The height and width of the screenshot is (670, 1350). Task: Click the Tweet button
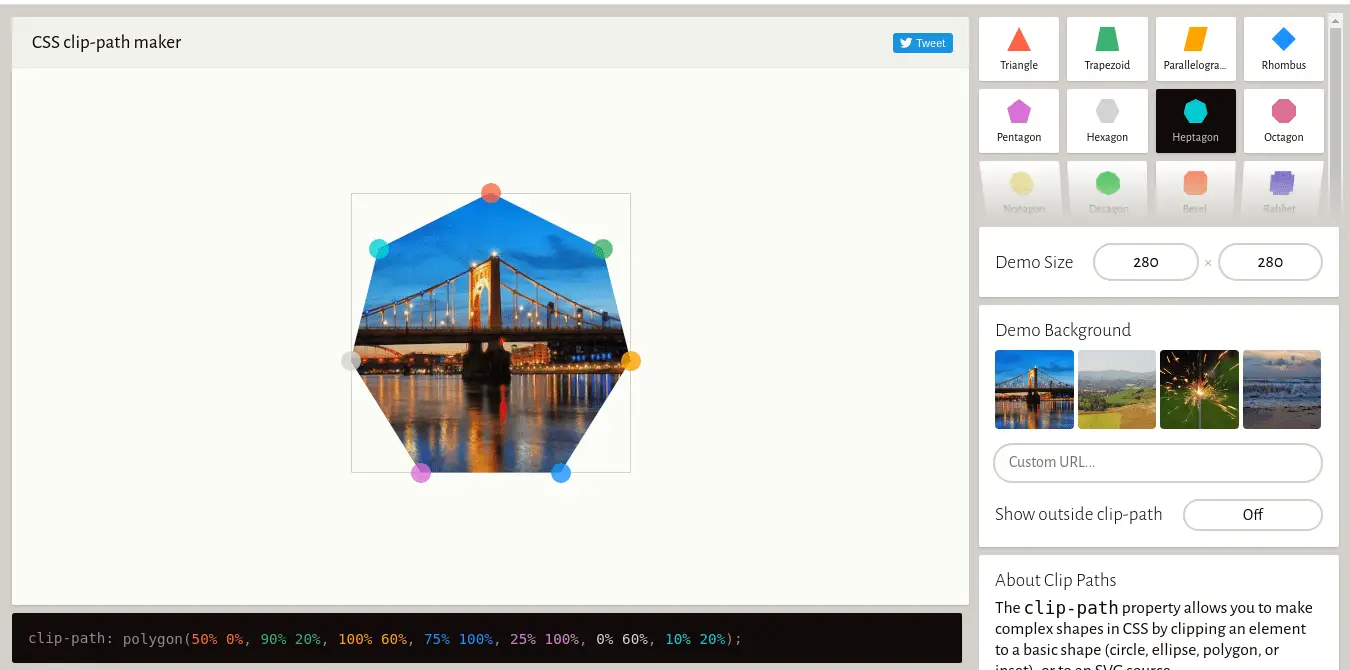coord(922,43)
